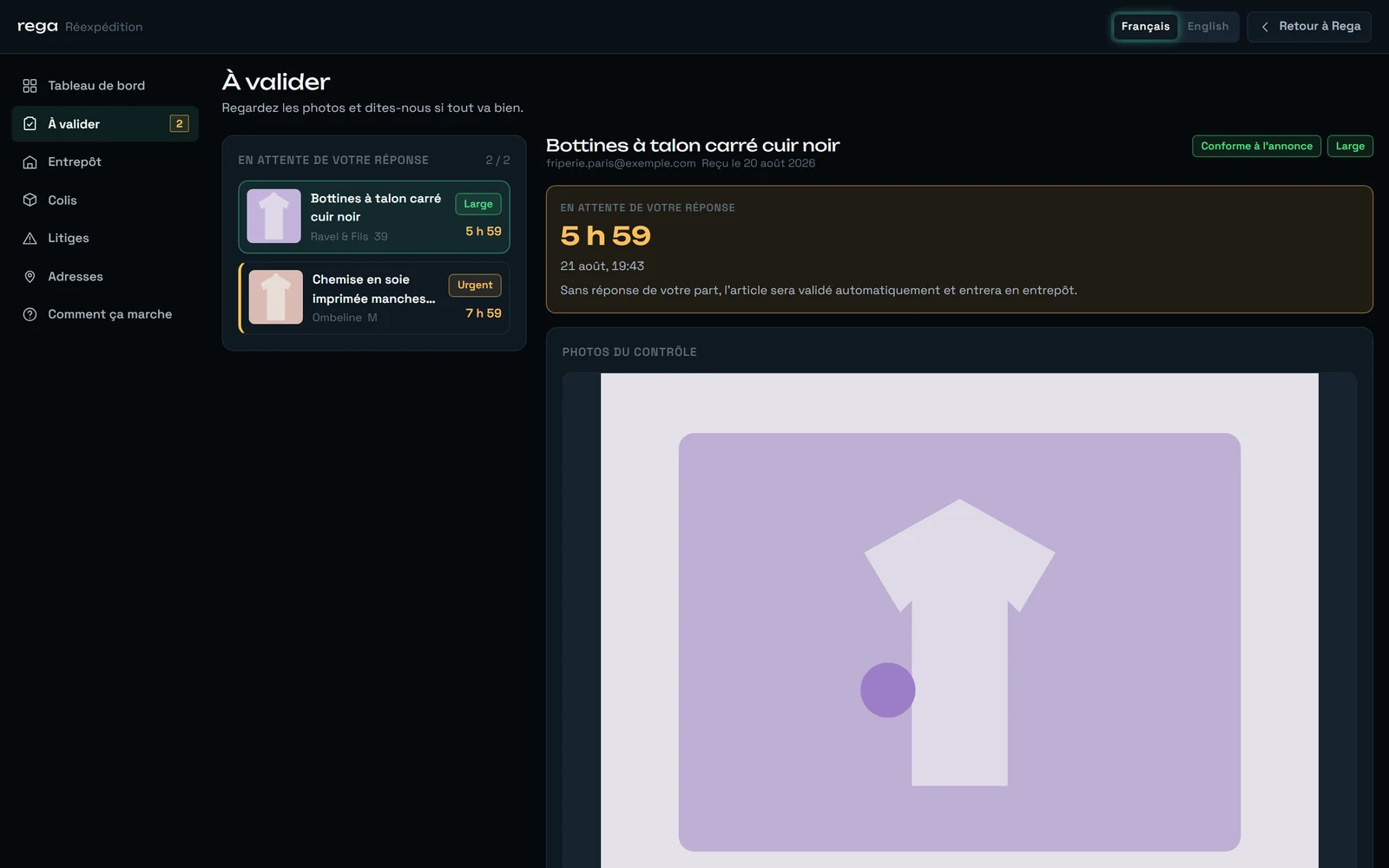Screen dimensions: 1389x868
Task: Click the pending count badge 2 in sidebar
Action: click(179, 124)
